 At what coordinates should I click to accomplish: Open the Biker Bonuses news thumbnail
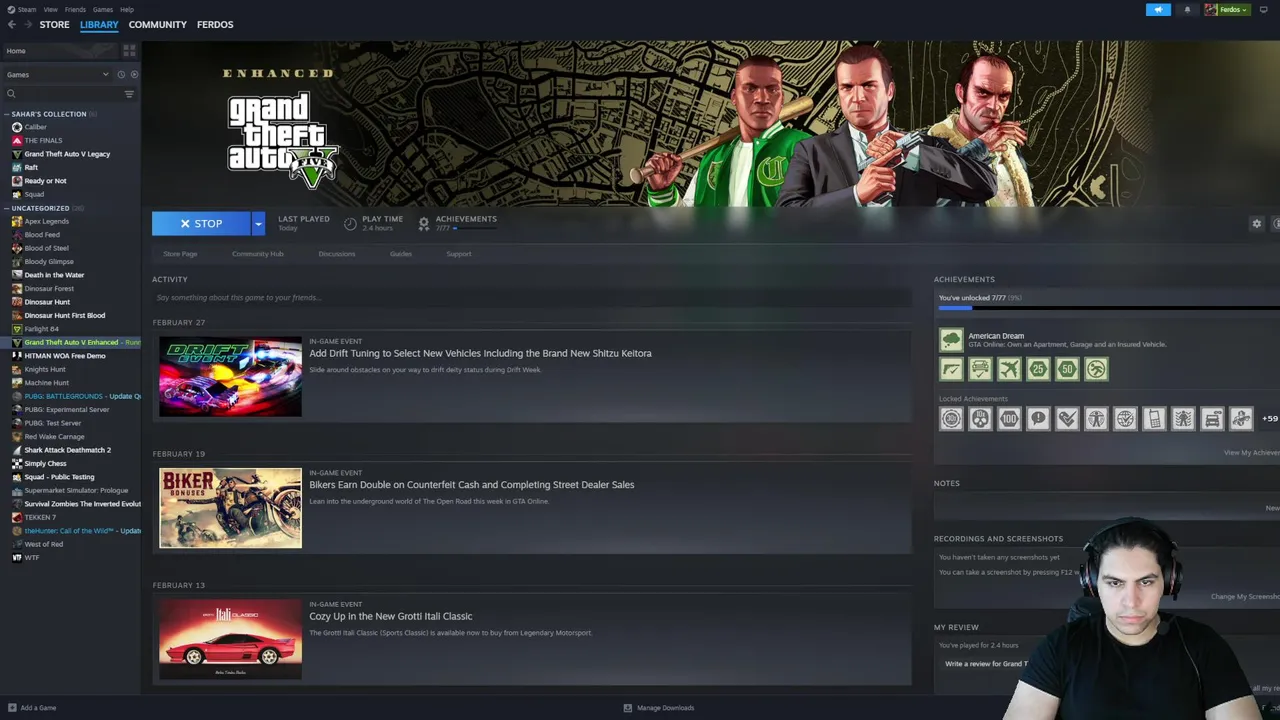(x=230, y=508)
